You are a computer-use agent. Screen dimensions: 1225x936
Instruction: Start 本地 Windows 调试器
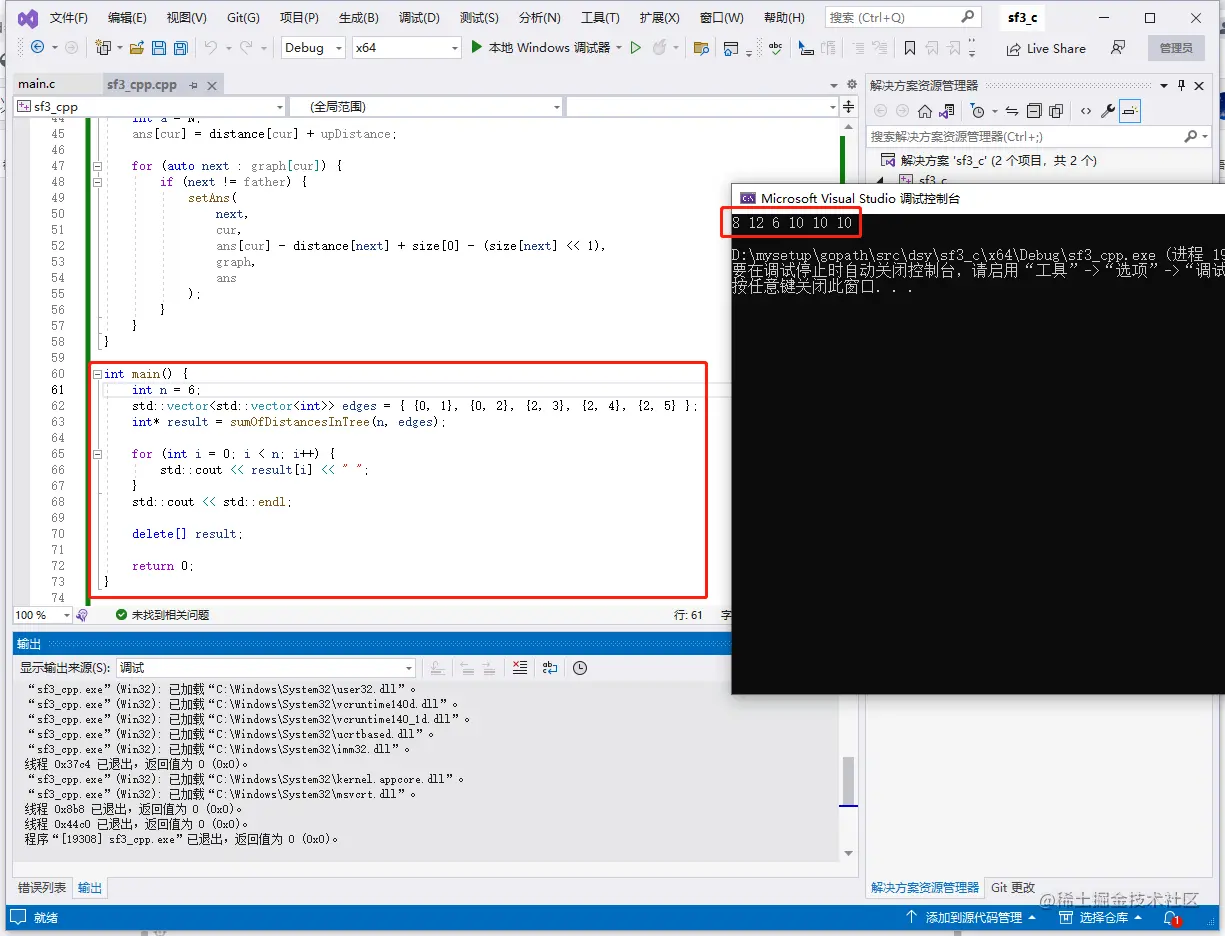[x=540, y=47]
